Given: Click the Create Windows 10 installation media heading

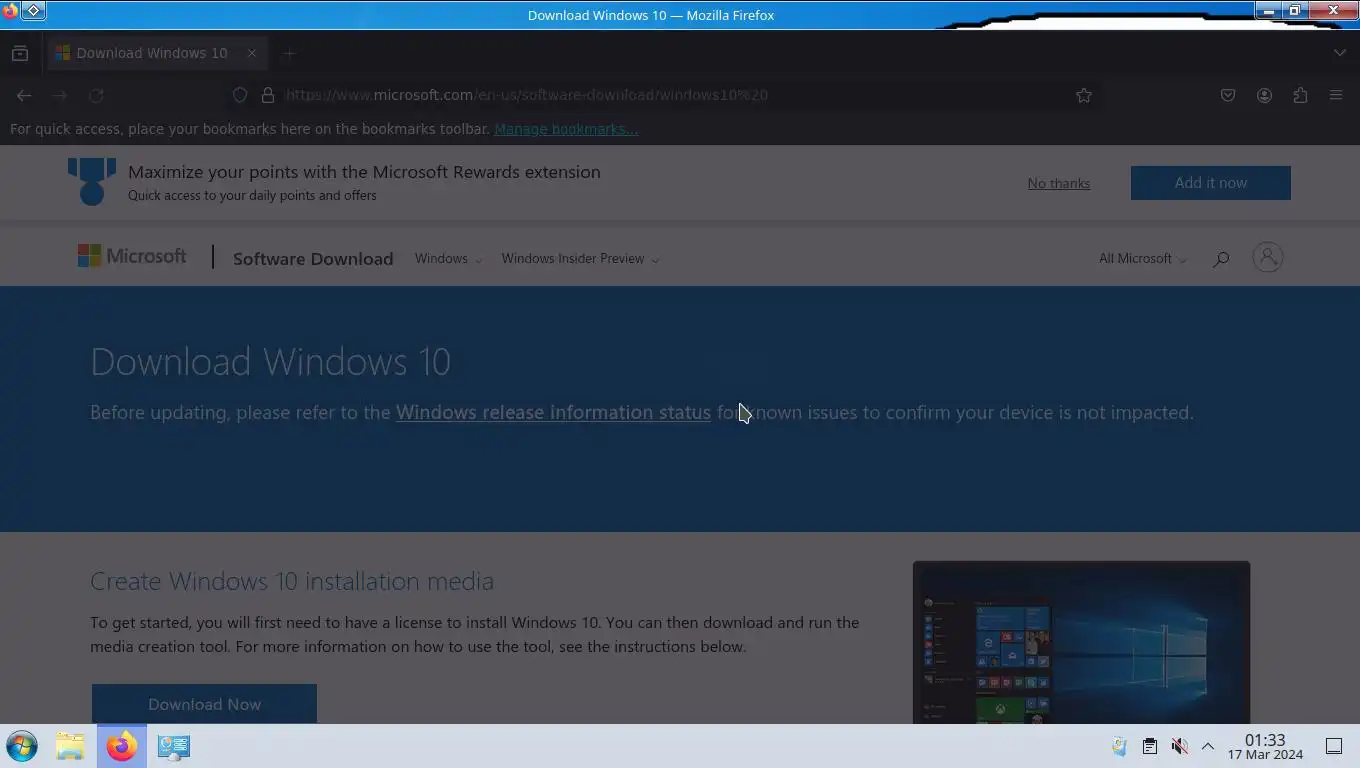Looking at the screenshot, I should 292,581.
